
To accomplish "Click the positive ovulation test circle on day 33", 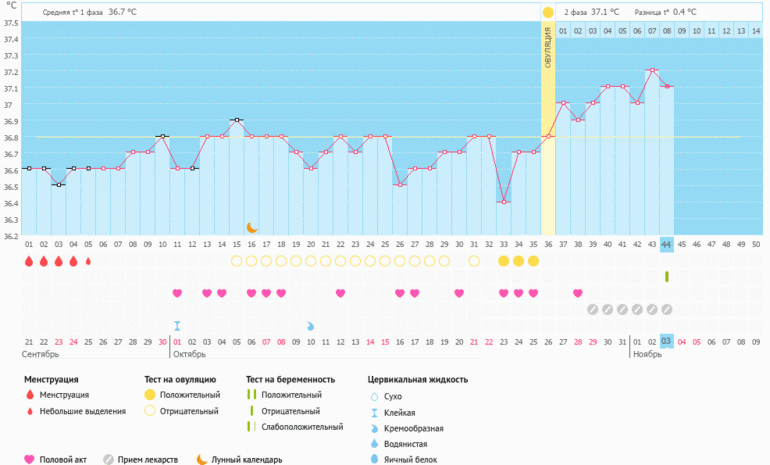I will pyautogui.click(x=504, y=261).
